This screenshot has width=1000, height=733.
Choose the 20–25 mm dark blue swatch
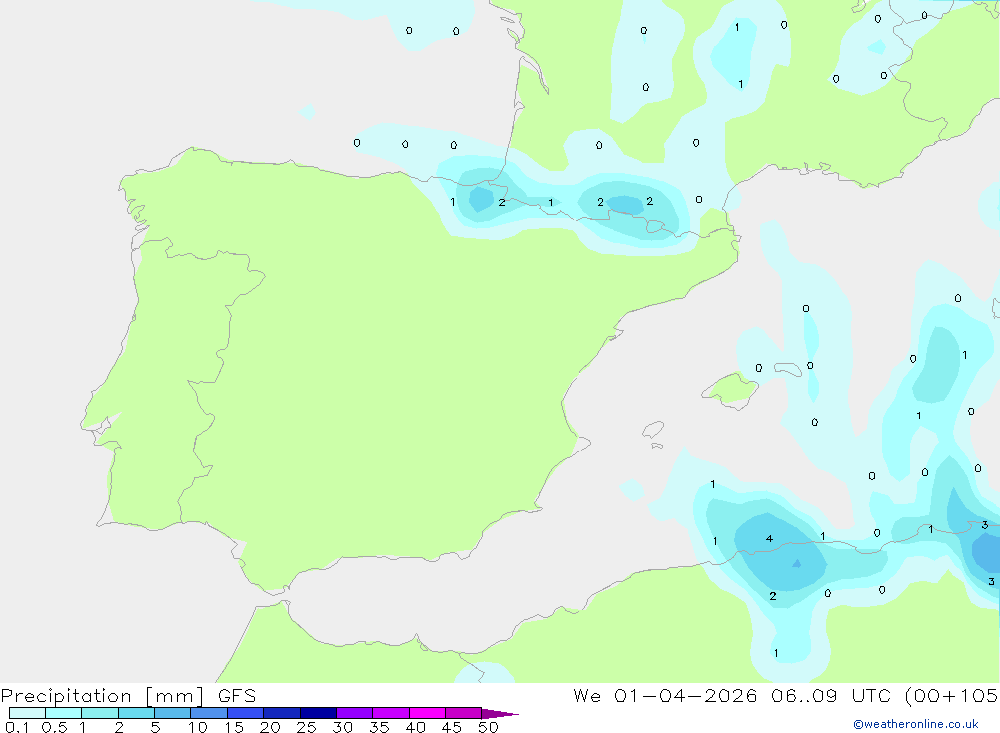pos(281,713)
